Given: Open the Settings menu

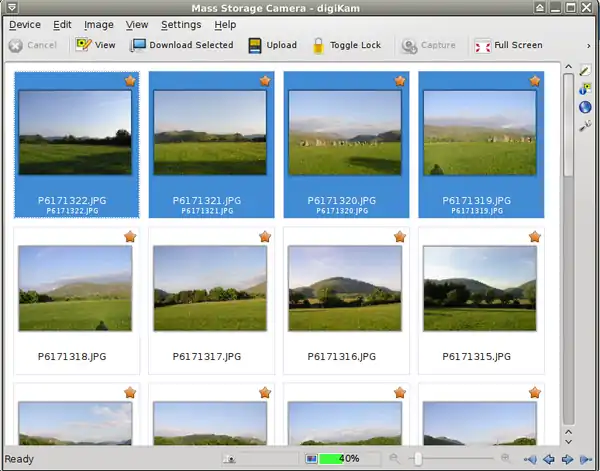Looking at the screenshot, I should tap(180, 24).
